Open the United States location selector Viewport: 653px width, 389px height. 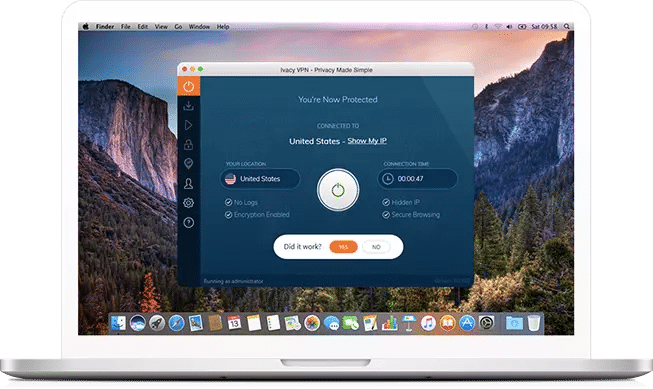pos(260,179)
